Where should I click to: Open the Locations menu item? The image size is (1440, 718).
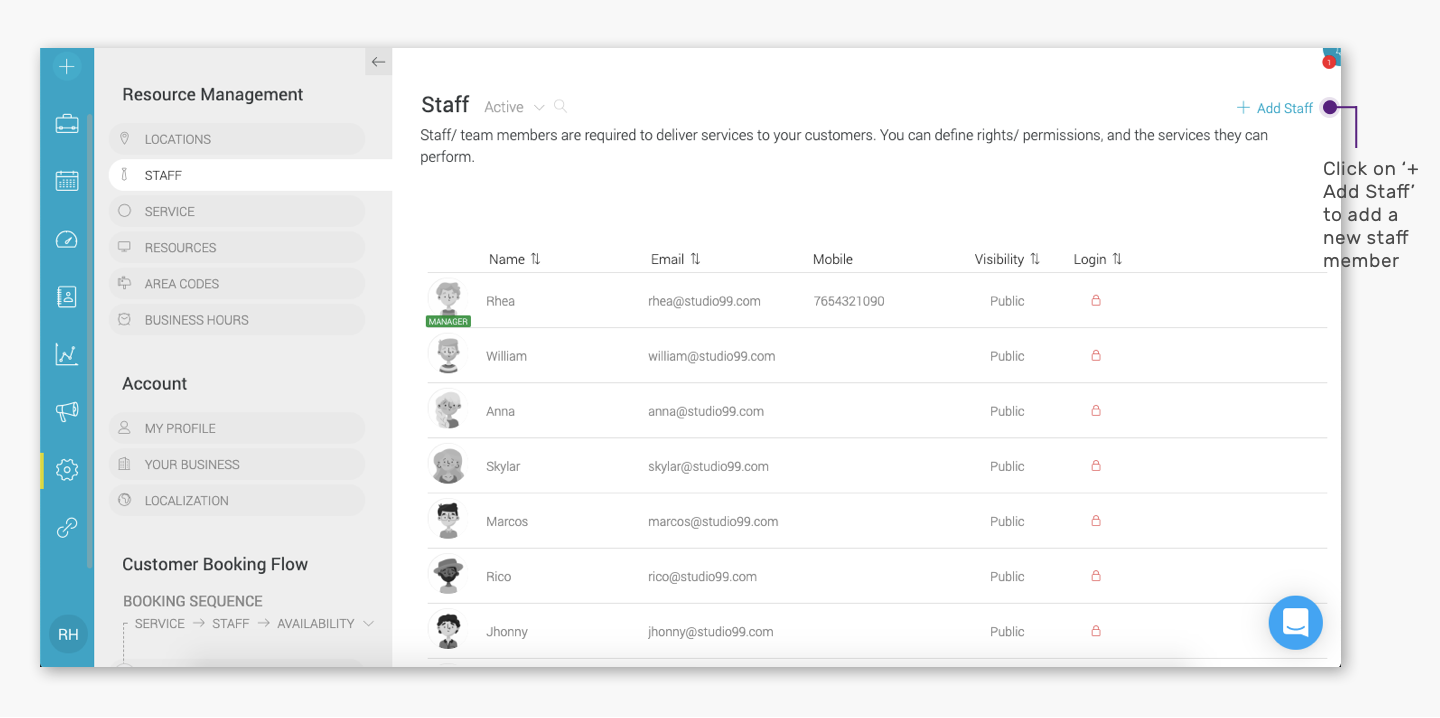click(237, 139)
